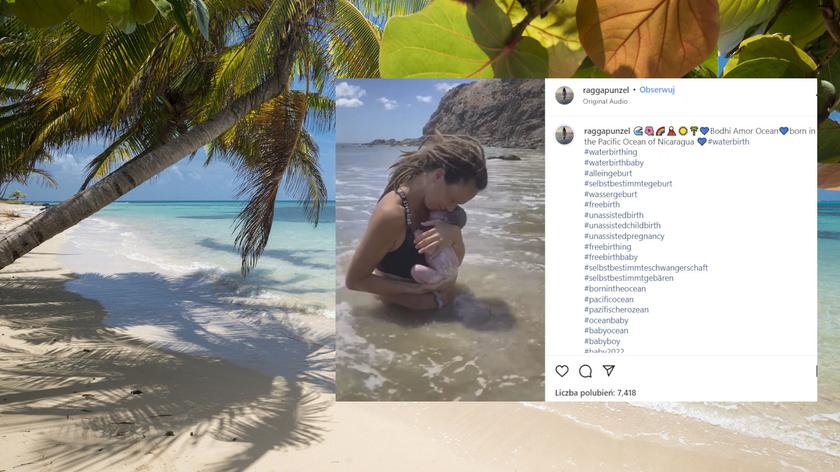Click the caption panel scrollbar
The width and height of the screenshot is (840, 472).
816,371
